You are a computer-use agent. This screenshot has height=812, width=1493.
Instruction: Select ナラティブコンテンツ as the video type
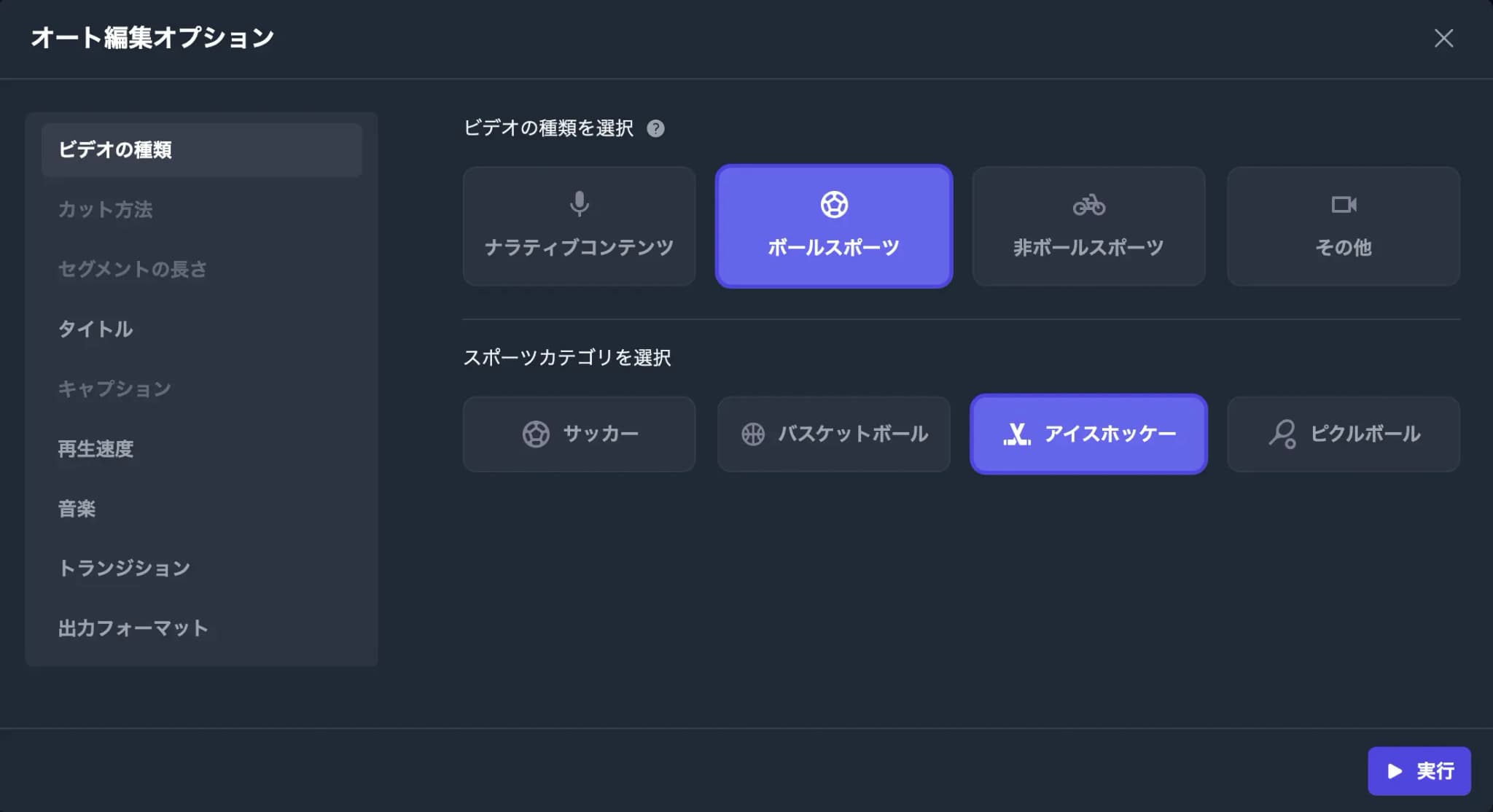578,226
